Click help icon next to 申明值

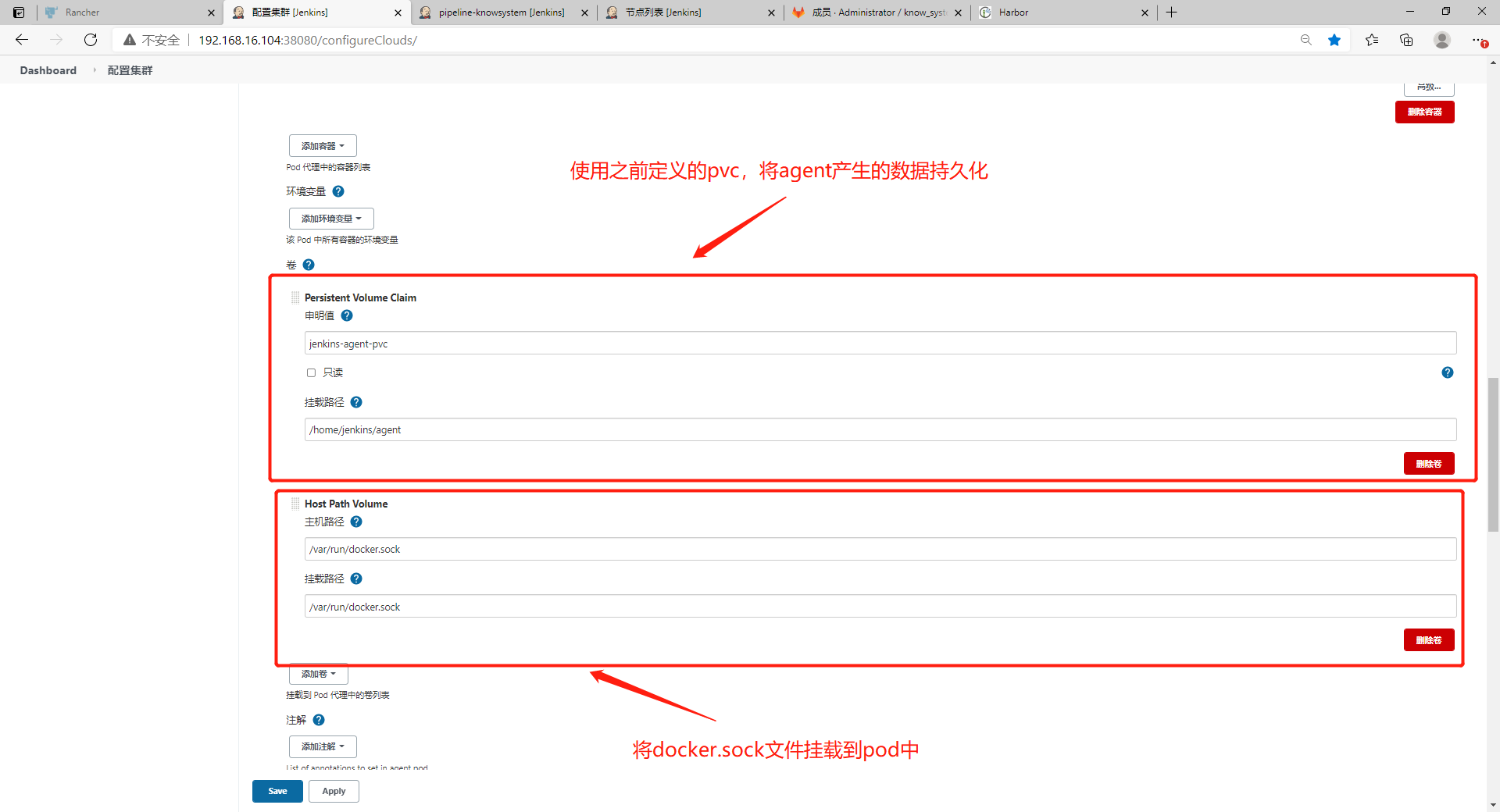[347, 315]
